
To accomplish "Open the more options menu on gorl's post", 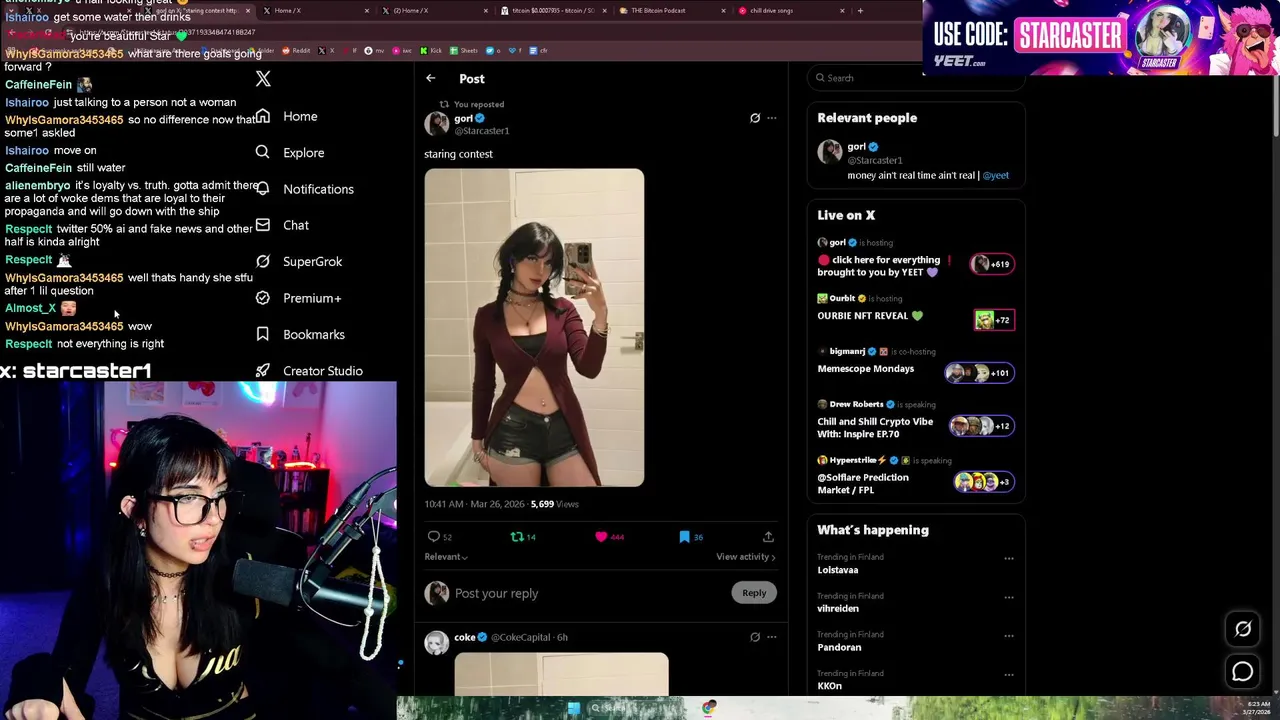I will [771, 118].
